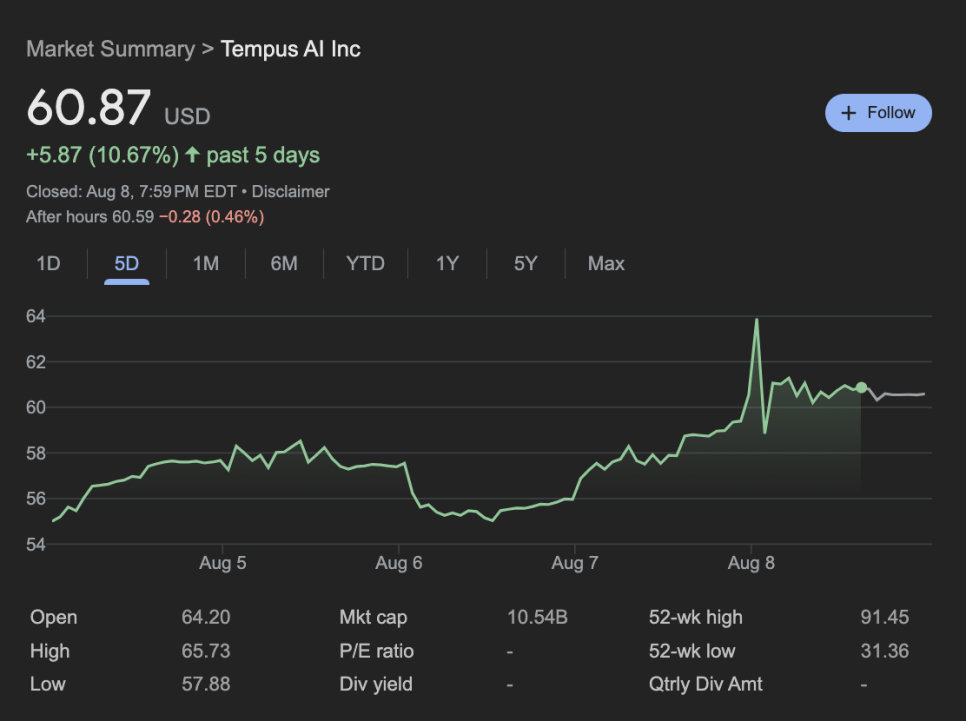Screen dimensions: 966x721
Task: Follow Tempus AI Inc stock
Action: [x=879, y=113]
